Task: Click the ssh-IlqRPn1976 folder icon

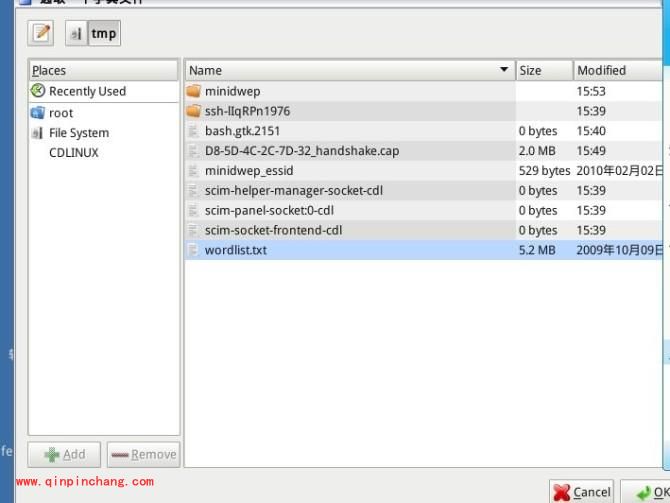Action: tap(194, 111)
